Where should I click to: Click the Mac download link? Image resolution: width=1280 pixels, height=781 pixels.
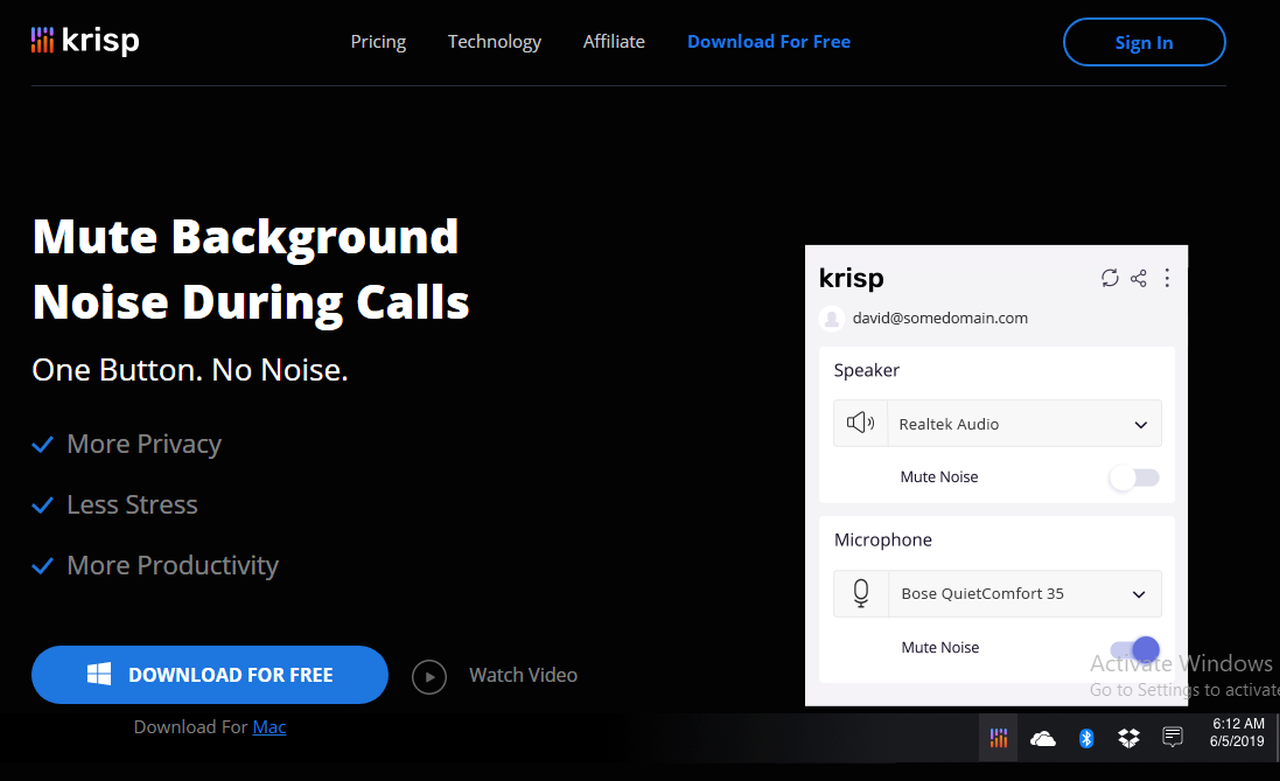[269, 727]
